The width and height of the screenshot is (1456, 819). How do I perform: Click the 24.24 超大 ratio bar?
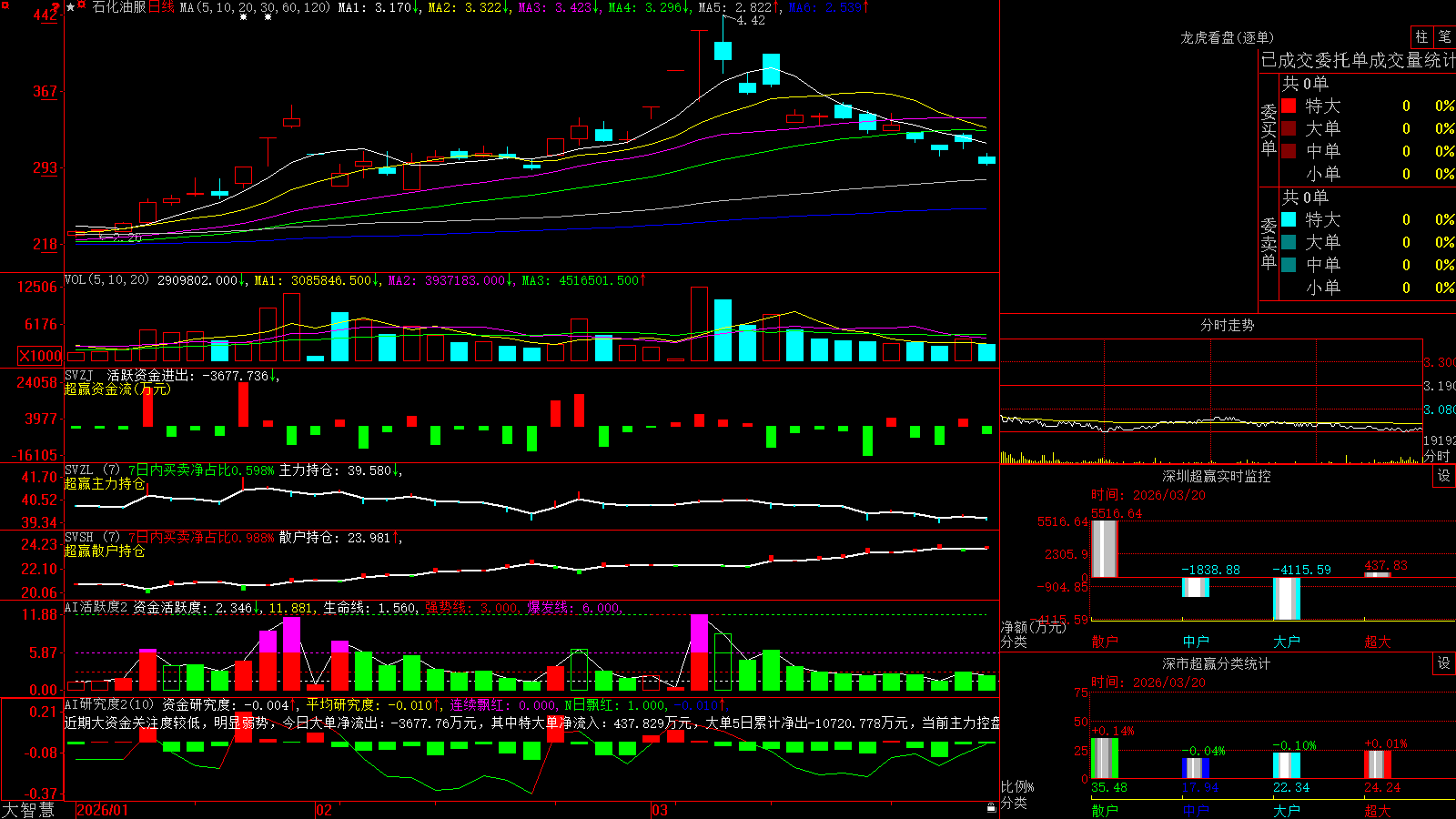point(1377,764)
